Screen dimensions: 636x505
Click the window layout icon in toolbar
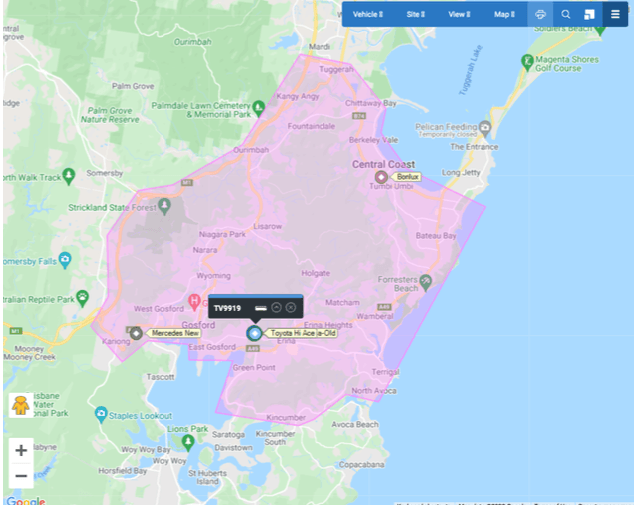590,14
